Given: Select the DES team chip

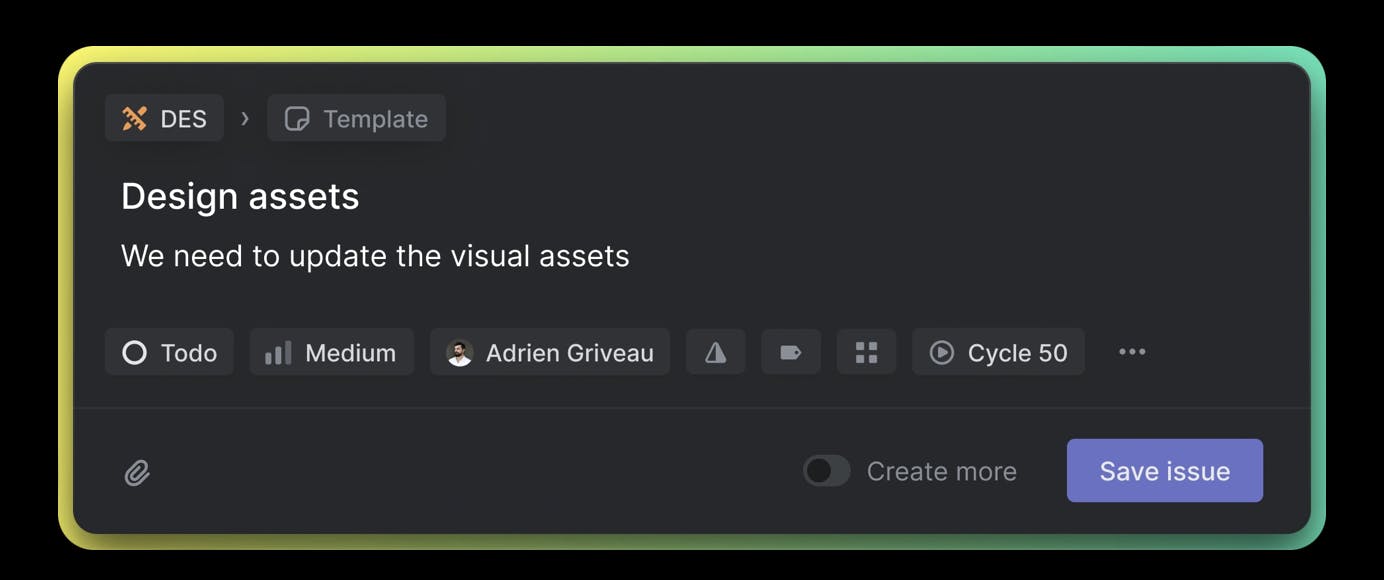Looking at the screenshot, I should click(x=164, y=119).
